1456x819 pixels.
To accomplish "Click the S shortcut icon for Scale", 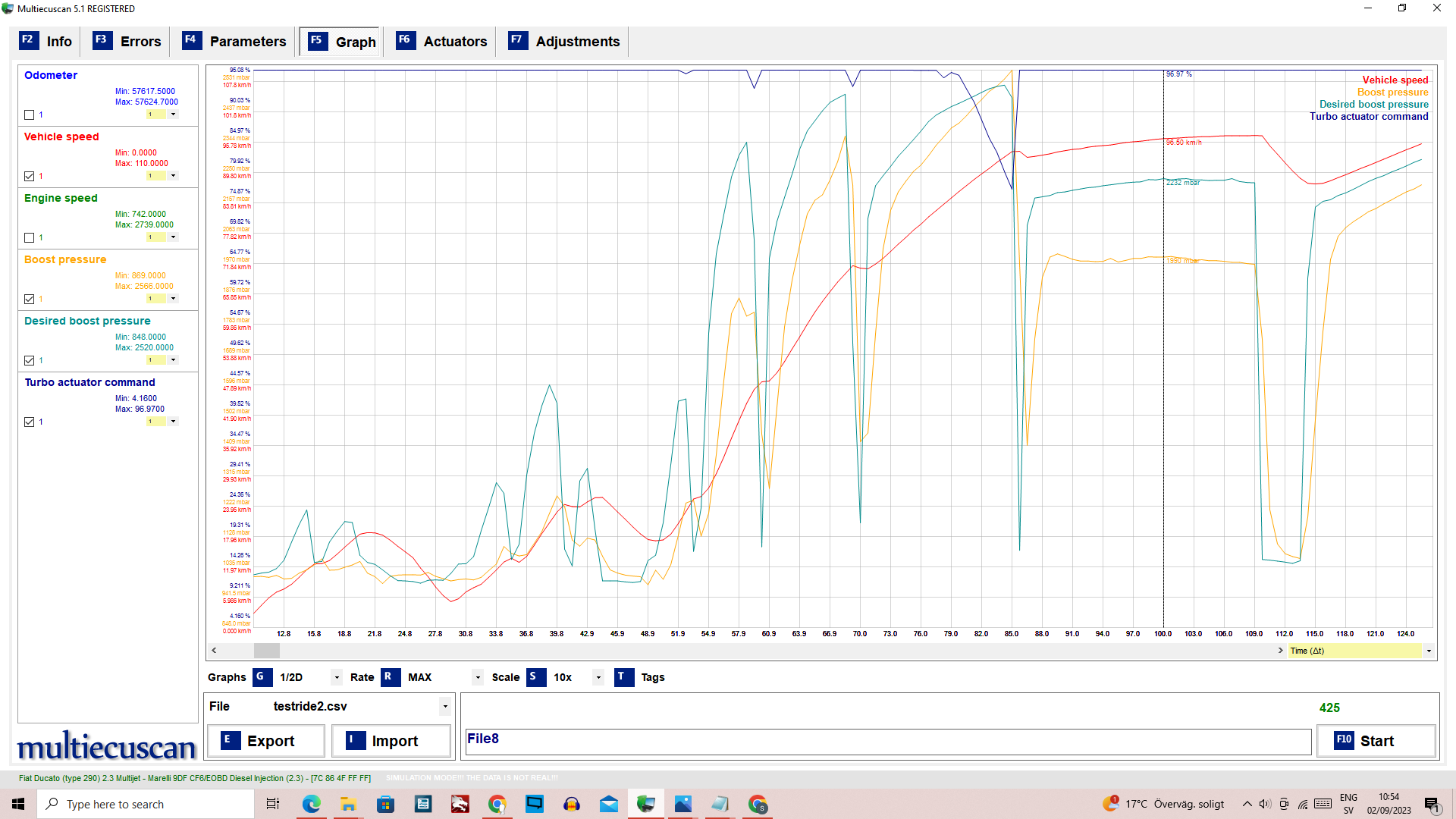I will [x=535, y=676].
